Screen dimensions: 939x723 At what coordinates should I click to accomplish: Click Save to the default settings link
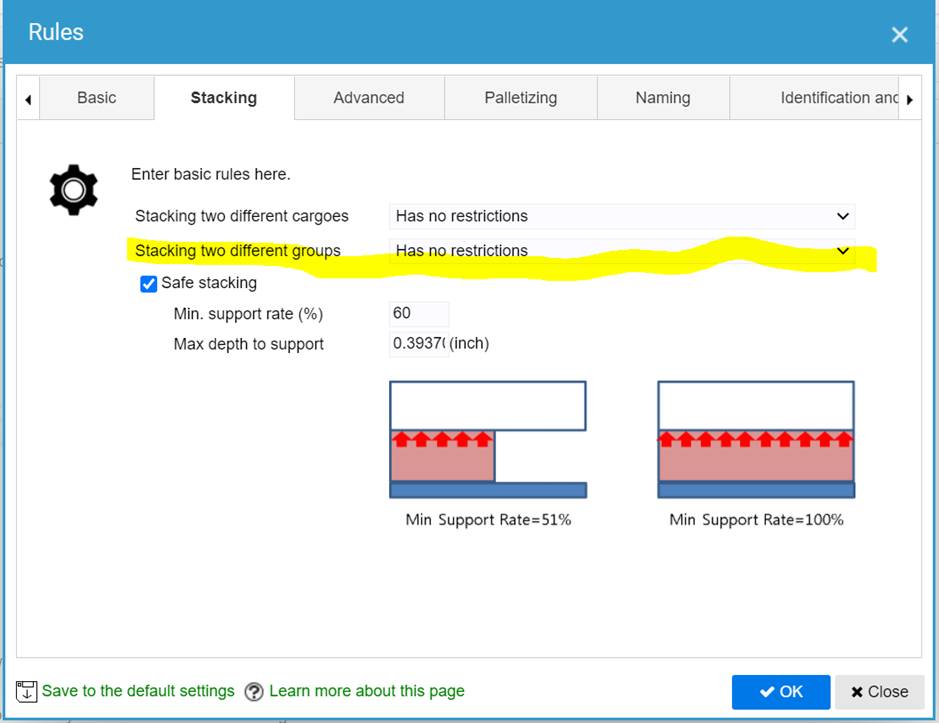coord(138,691)
